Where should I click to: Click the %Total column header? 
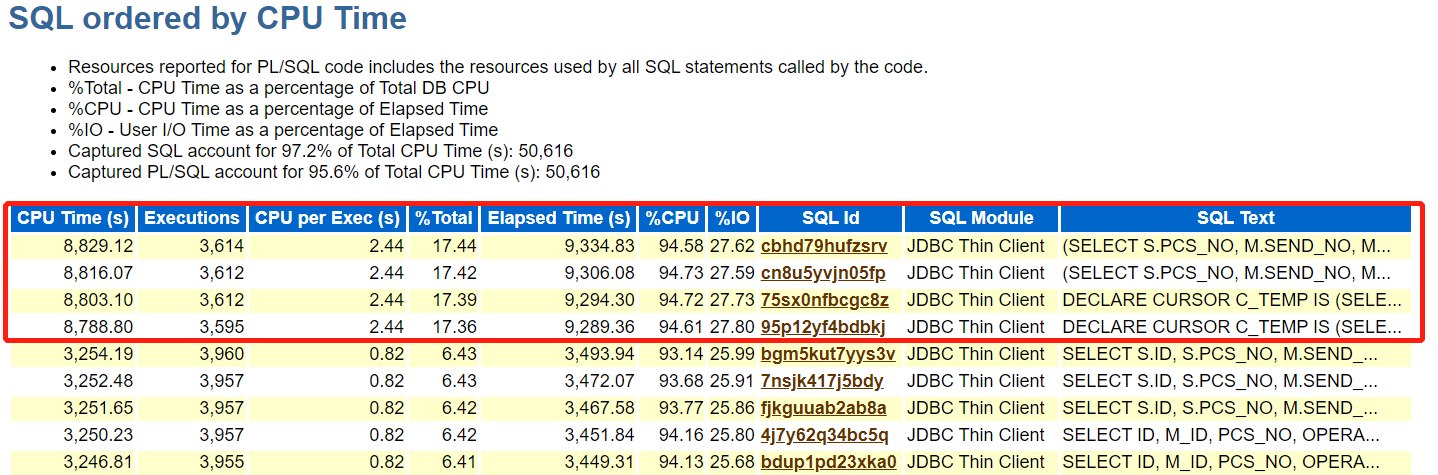click(x=443, y=218)
